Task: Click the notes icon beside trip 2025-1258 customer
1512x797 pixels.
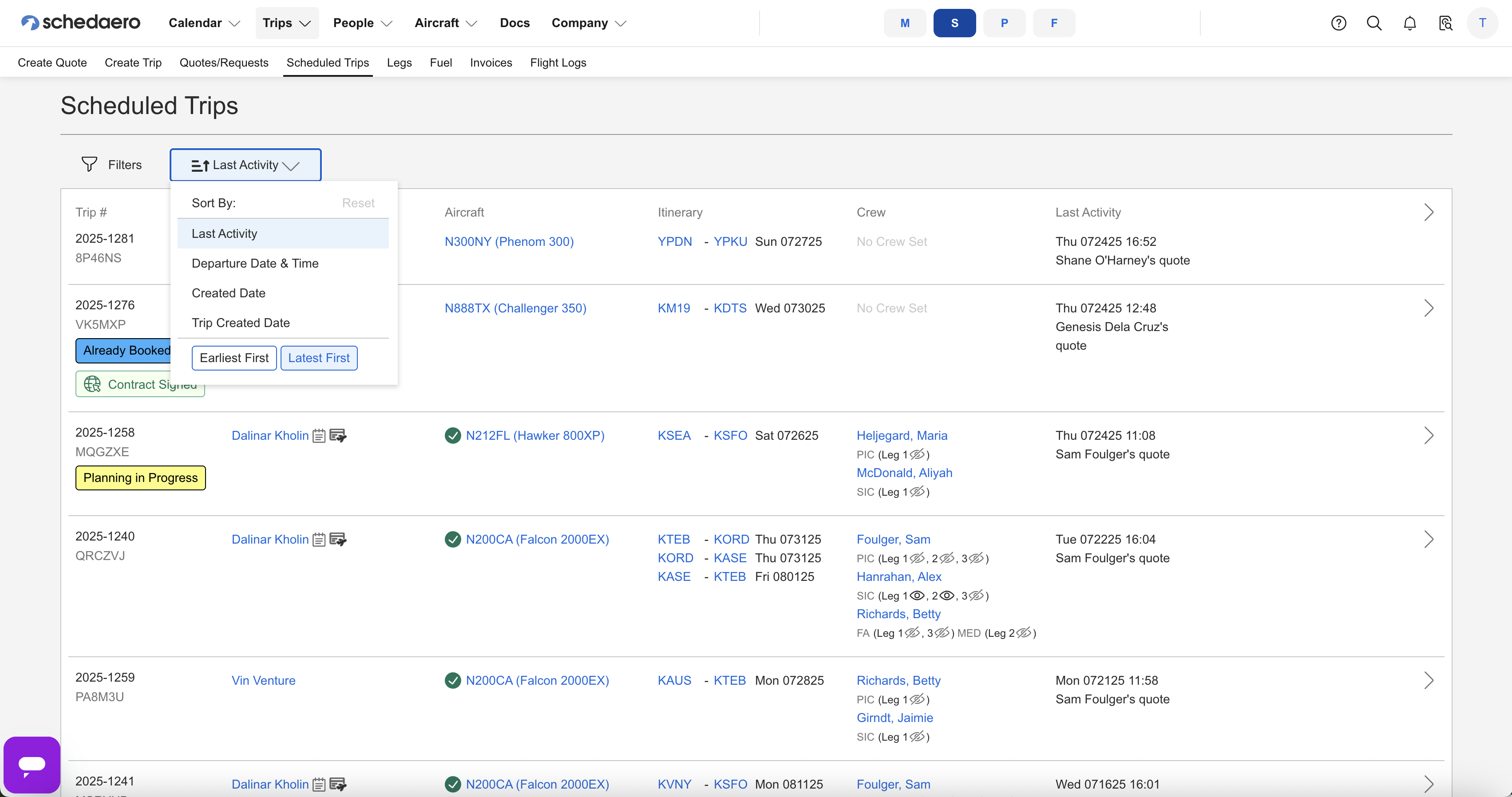Action: coord(319,435)
